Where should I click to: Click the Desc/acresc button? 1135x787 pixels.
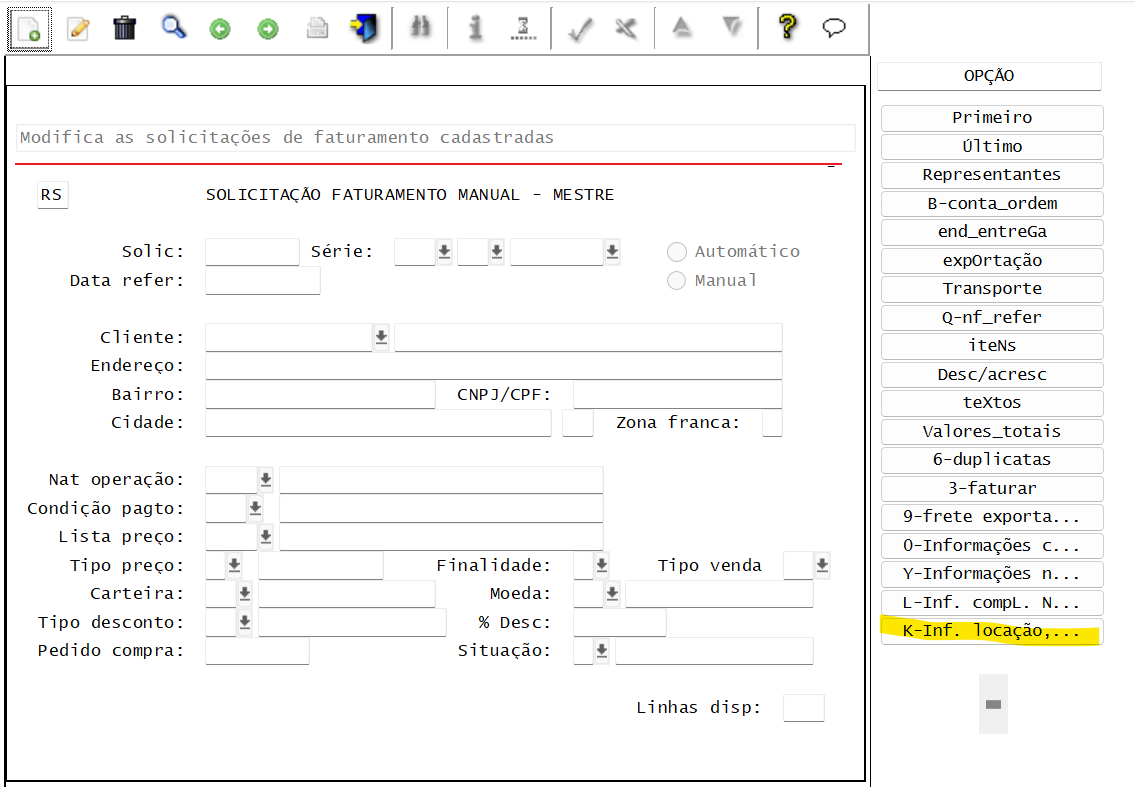pos(992,374)
